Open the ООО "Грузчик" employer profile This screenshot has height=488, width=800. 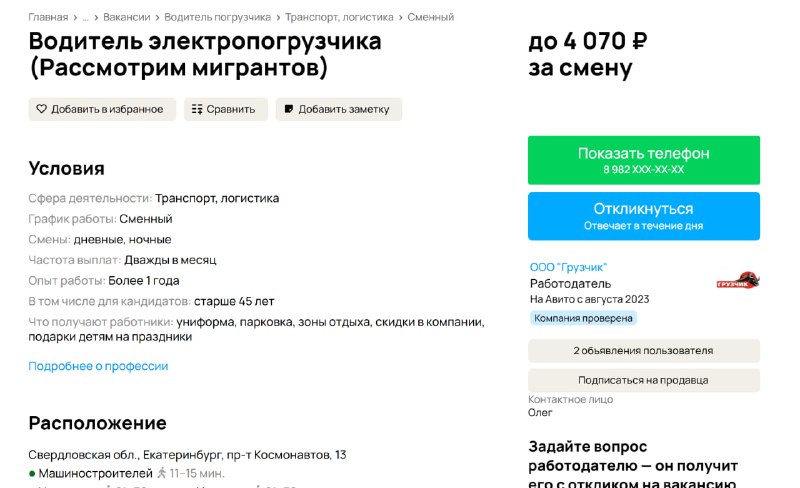pos(568,267)
